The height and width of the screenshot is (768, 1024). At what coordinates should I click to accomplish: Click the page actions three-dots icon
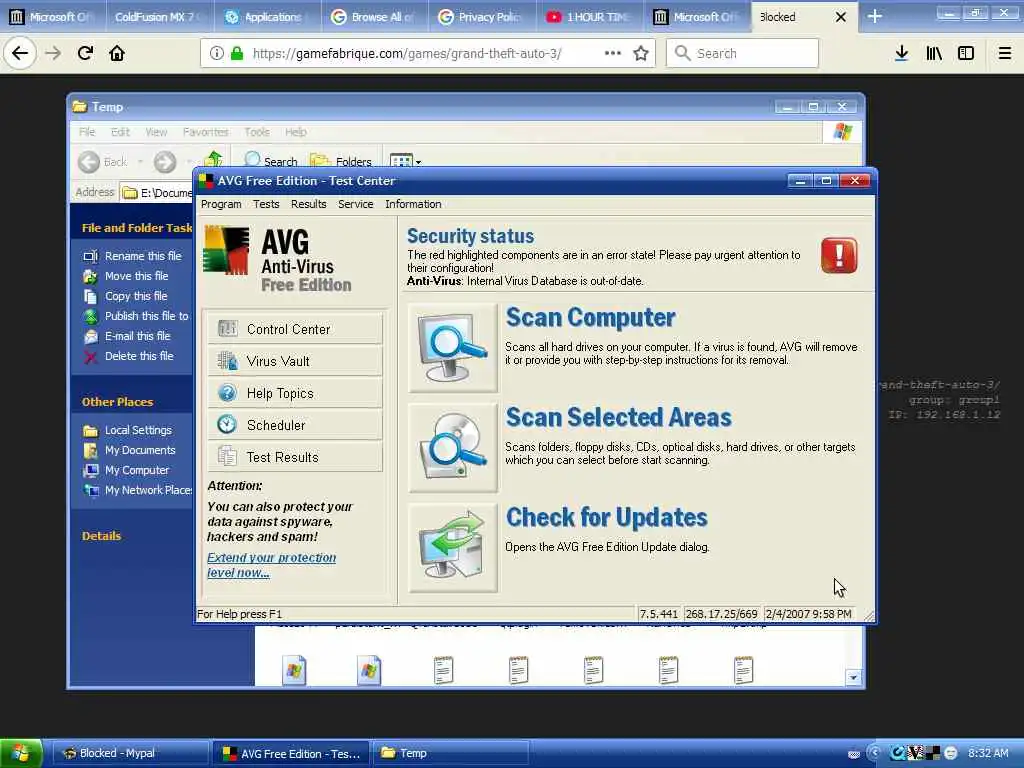(x=613, y=54)
